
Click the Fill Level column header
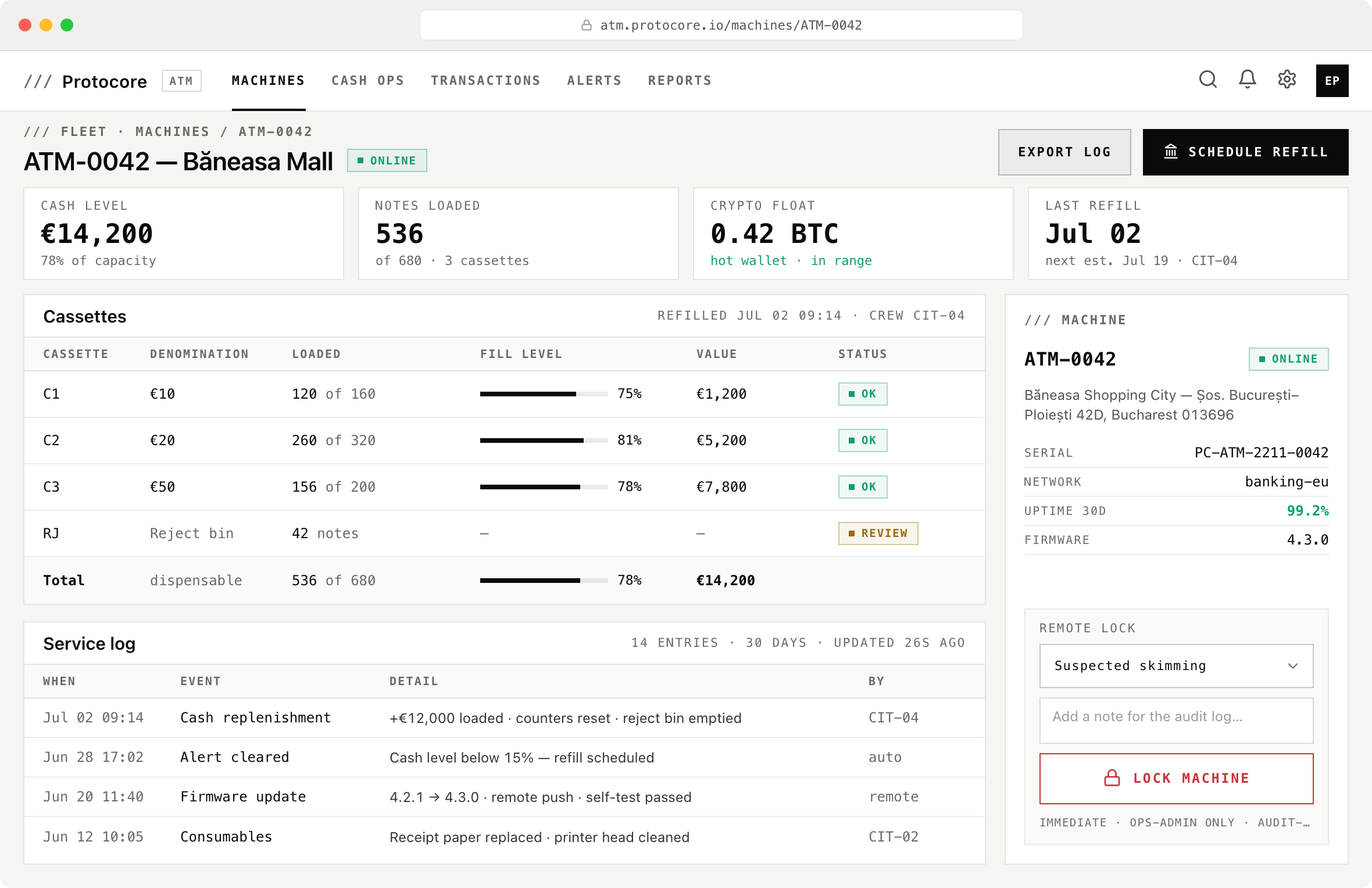tap(521, 354)
